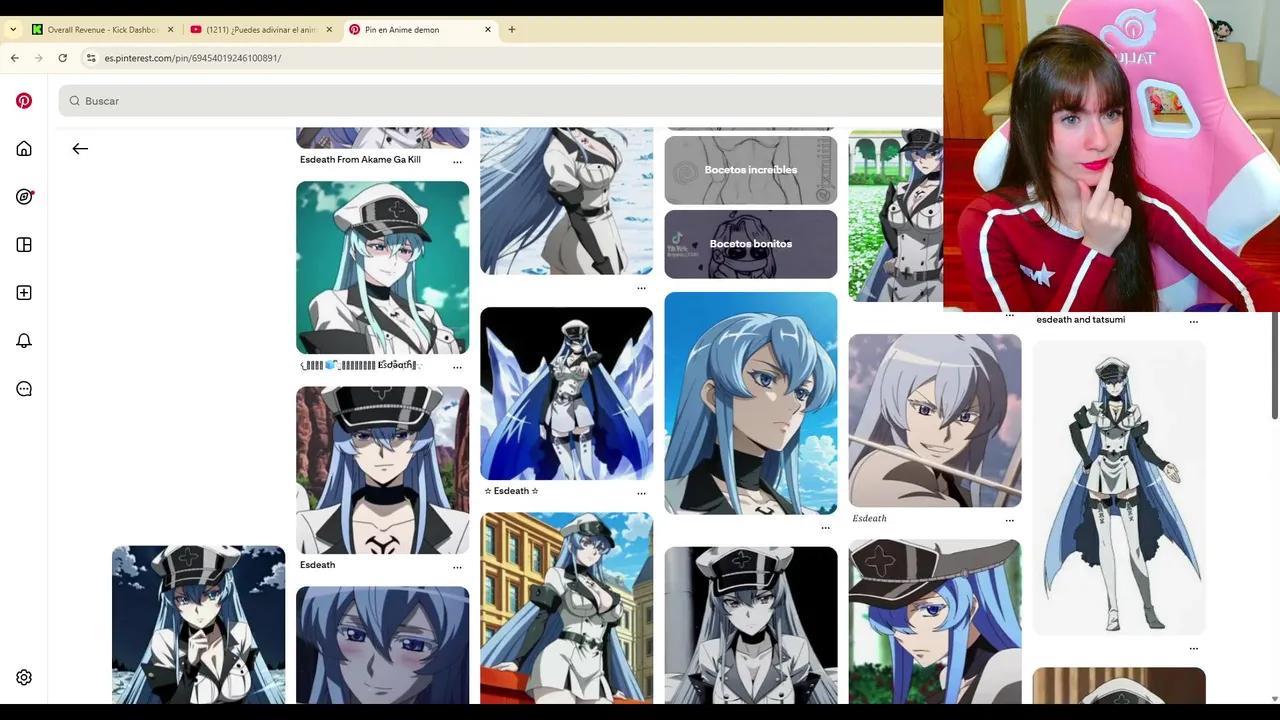Open more options for the Esdeath red-canyon pin
This screenshot has width=1280, height=720.
click(457, 567)
